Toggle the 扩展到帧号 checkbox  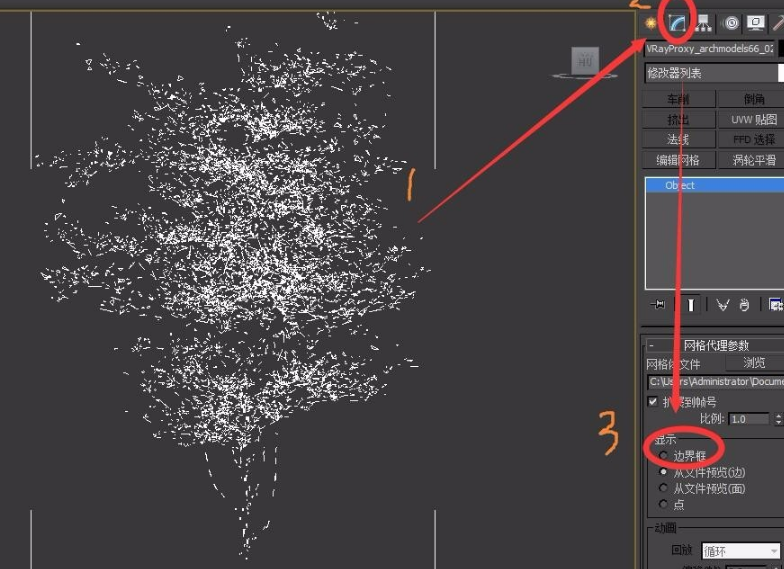652,402
